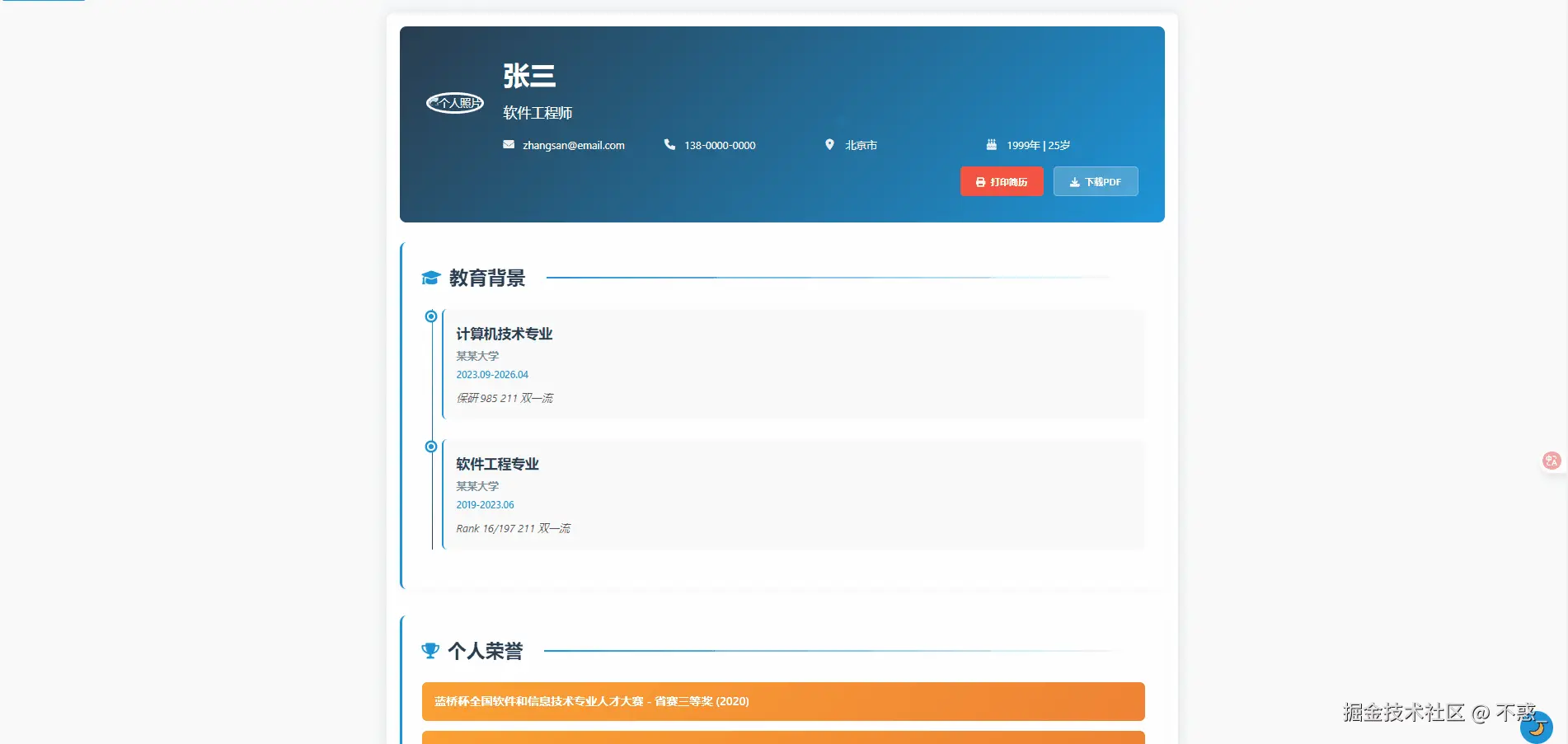Click the 个人照片 avatar placeholder
The height and width of the screenshot is (744, 1568).
click(x=455, y=103)
